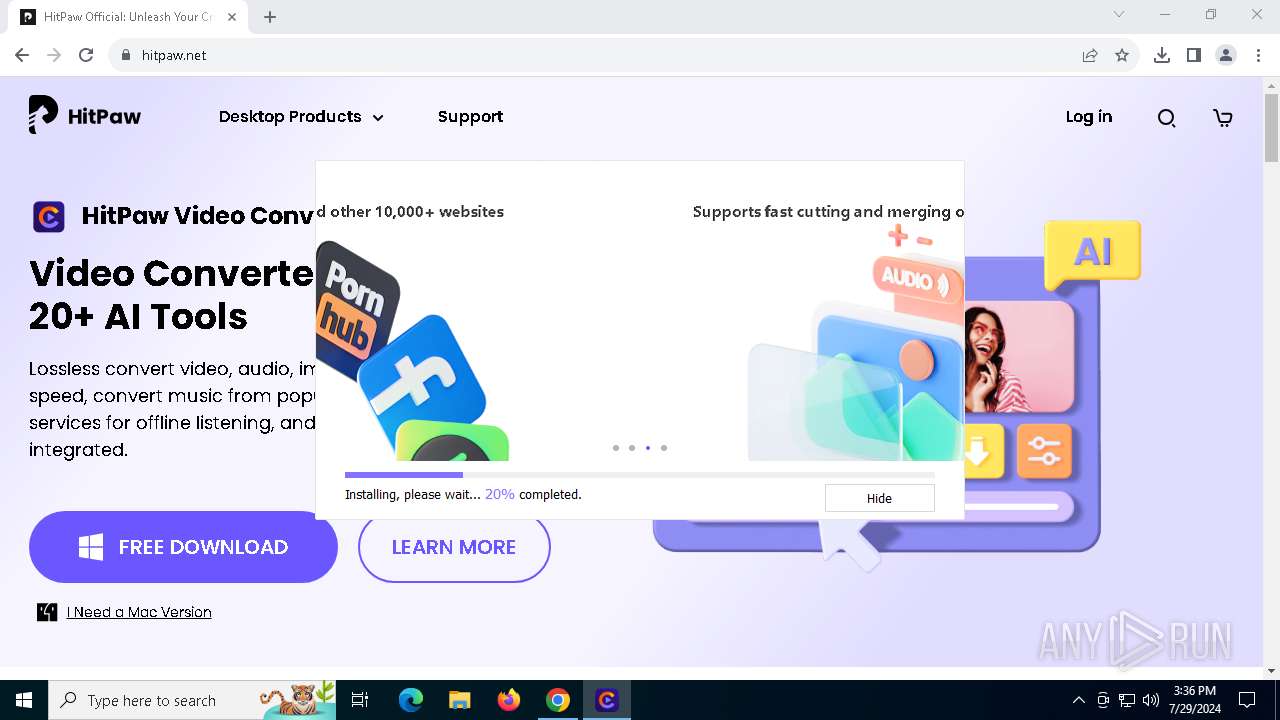Open the Chrome profile avatar icon
Viewport: 1280px width, 720px height.
[1226, 55]
